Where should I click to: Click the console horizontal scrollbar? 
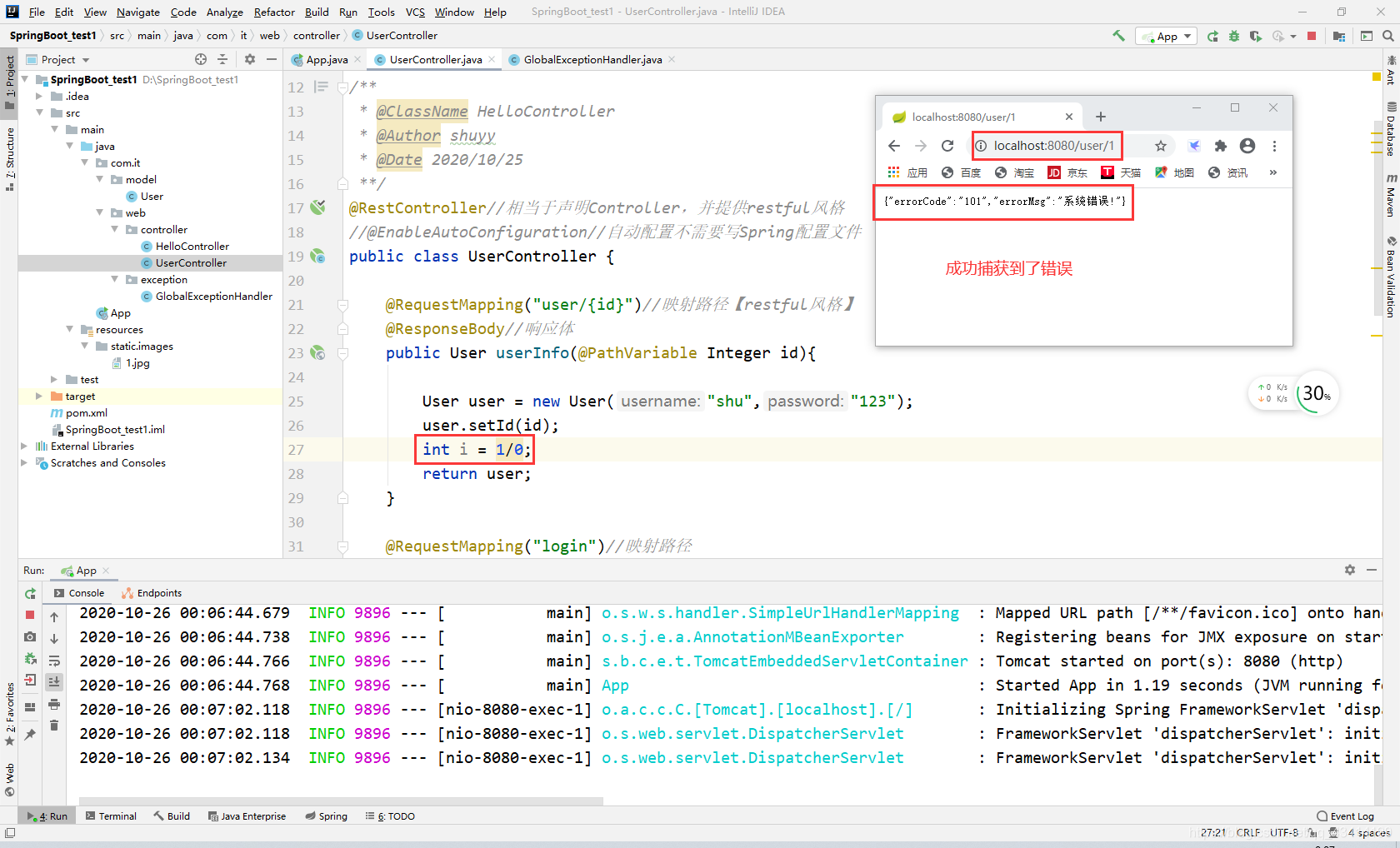(x=340, y=801)
